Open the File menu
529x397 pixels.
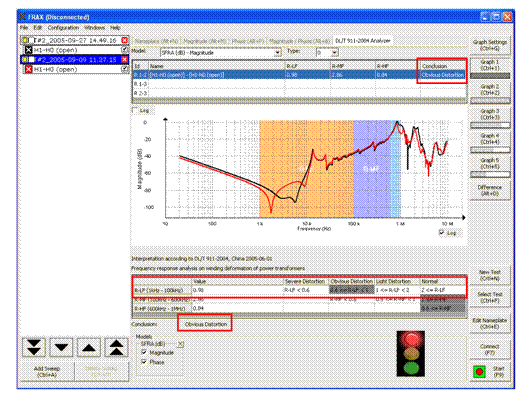pyautogui.click(x=24, y=28)
